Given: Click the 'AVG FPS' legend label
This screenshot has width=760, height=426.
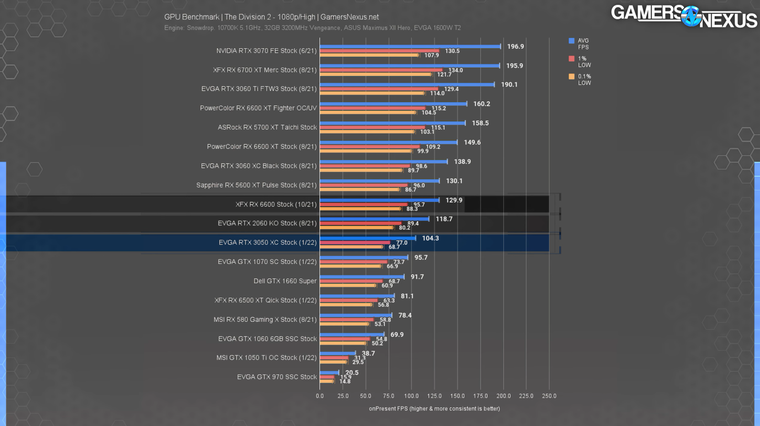Looking at the screenshot, I should 583,44.
